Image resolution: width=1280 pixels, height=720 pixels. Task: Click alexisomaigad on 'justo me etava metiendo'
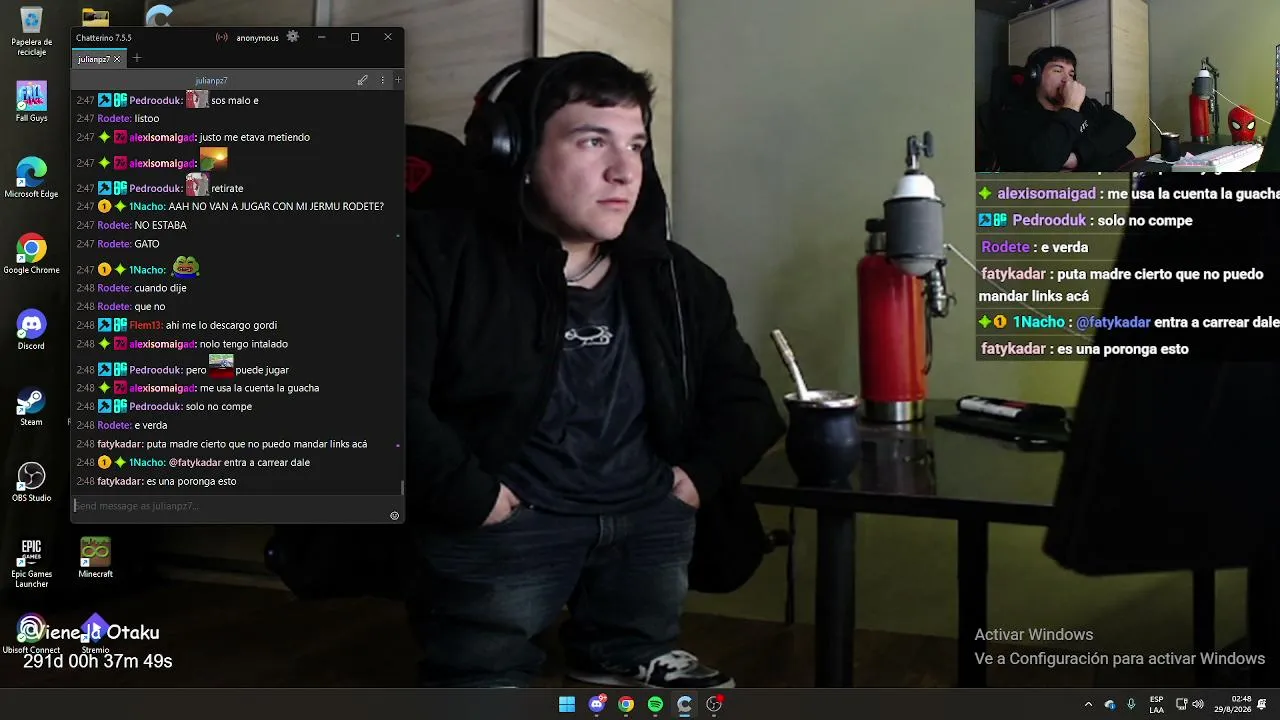tap(163, 138)
